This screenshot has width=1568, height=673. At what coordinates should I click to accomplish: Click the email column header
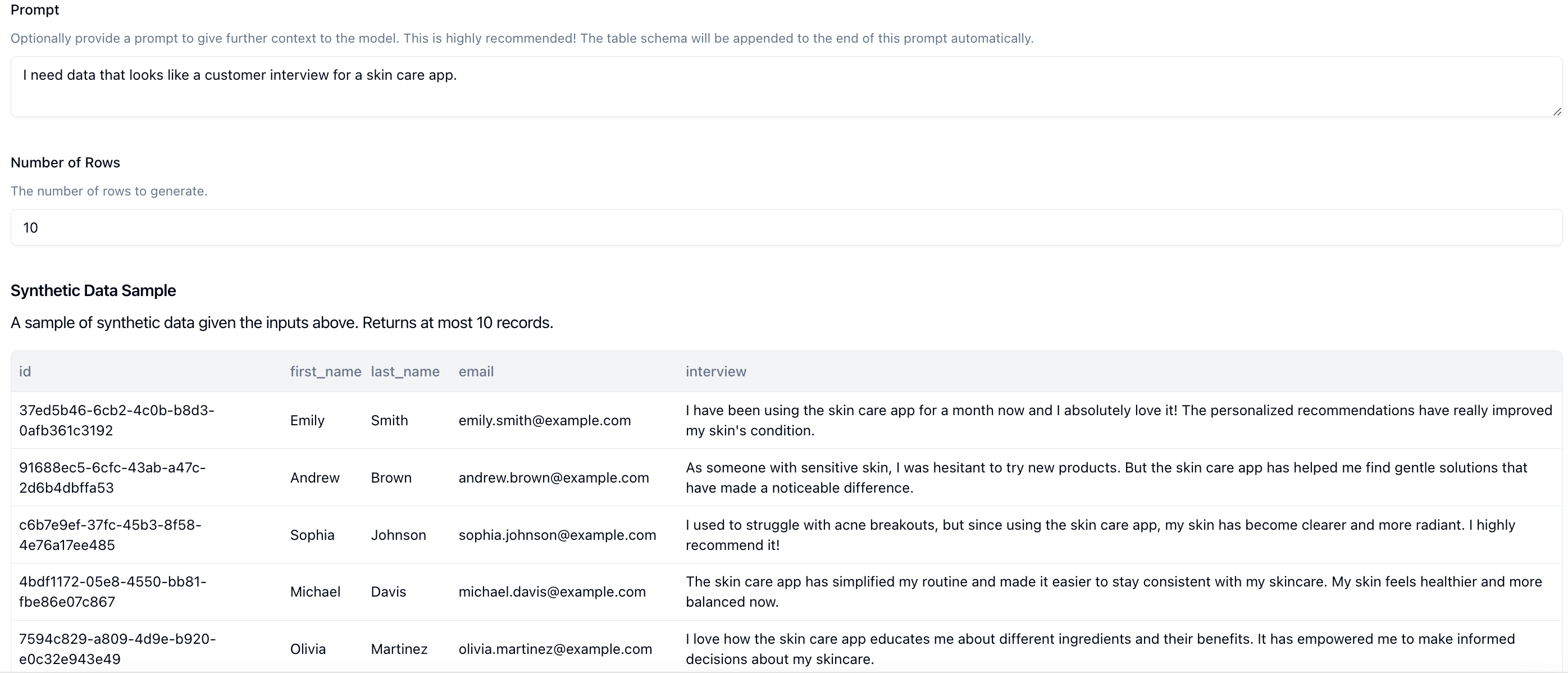click(x=476, y=371)
